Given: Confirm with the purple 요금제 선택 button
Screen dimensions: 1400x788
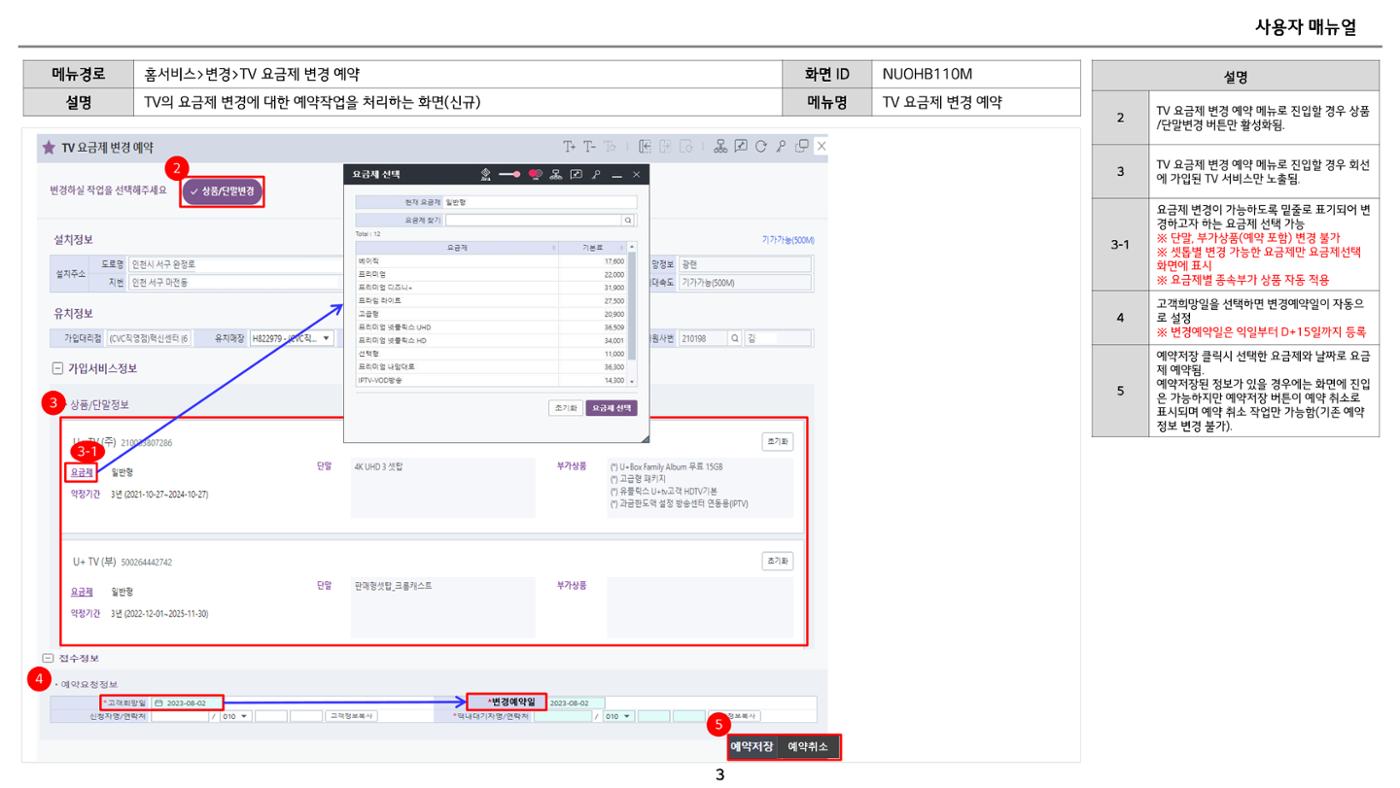Looking at the screenshot, I should (x=611, y=408).
